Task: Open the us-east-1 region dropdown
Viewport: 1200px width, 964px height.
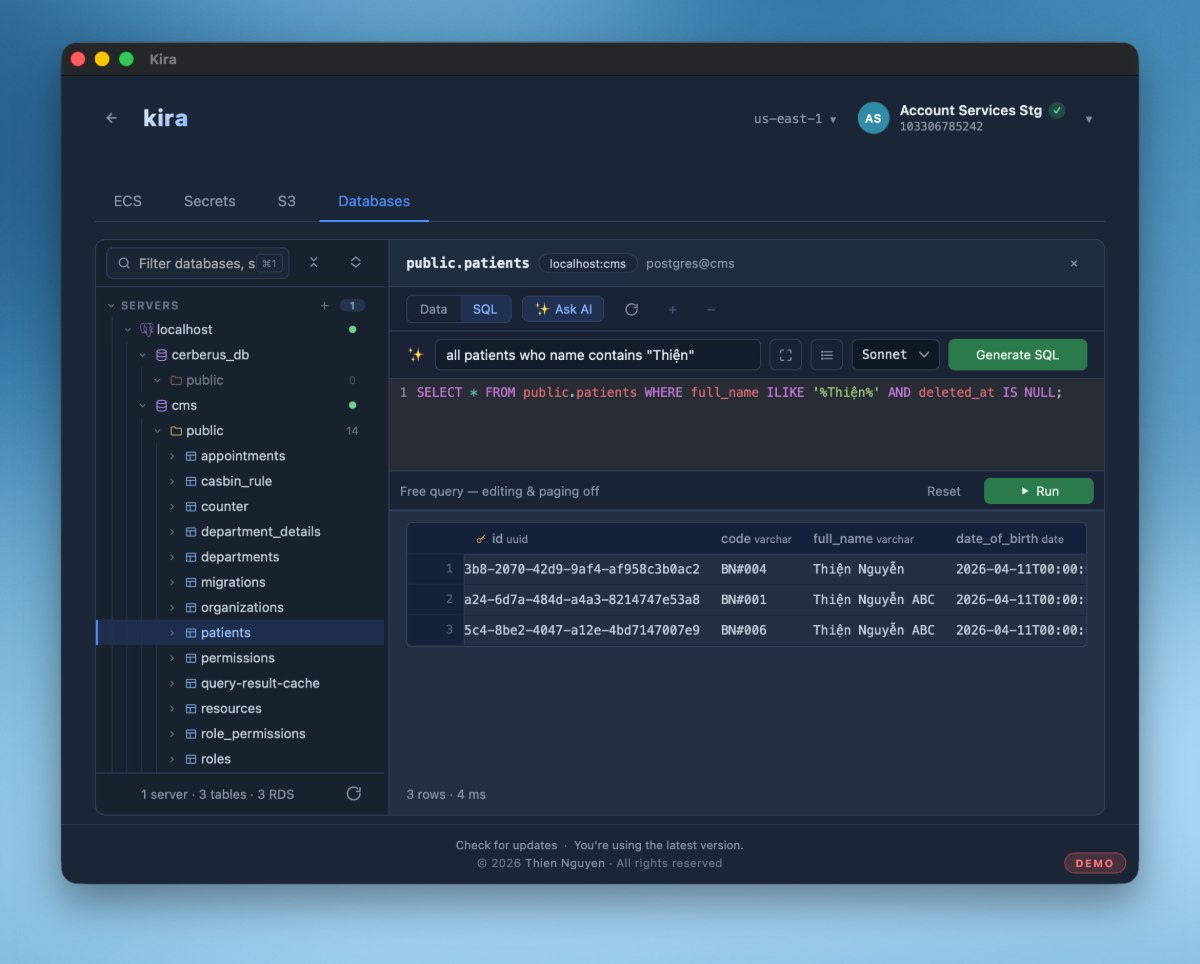Action: click(795, 118)
